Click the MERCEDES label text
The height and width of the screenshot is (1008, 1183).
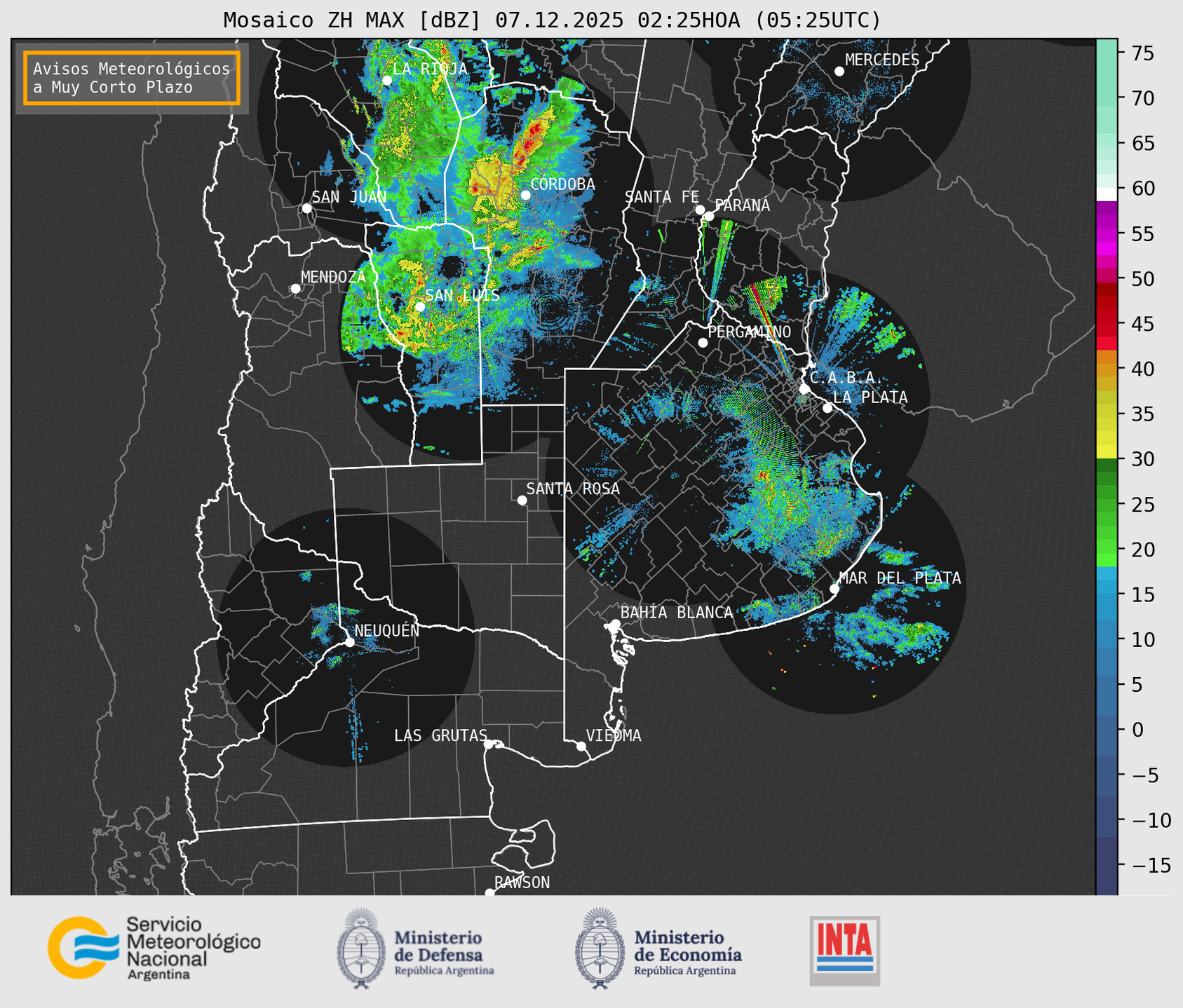click(882, 60)
